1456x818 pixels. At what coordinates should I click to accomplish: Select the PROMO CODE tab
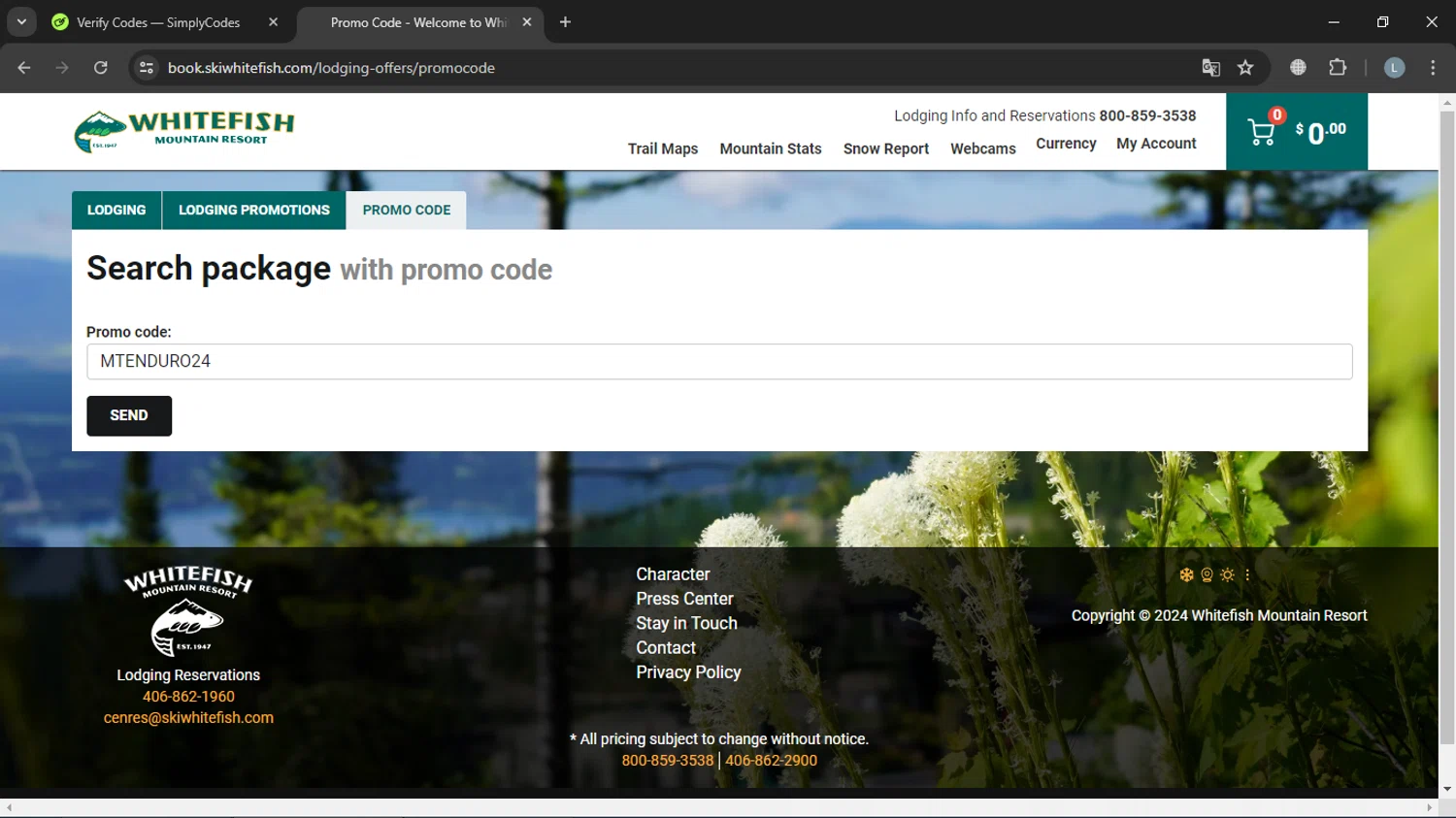[407, 211]
